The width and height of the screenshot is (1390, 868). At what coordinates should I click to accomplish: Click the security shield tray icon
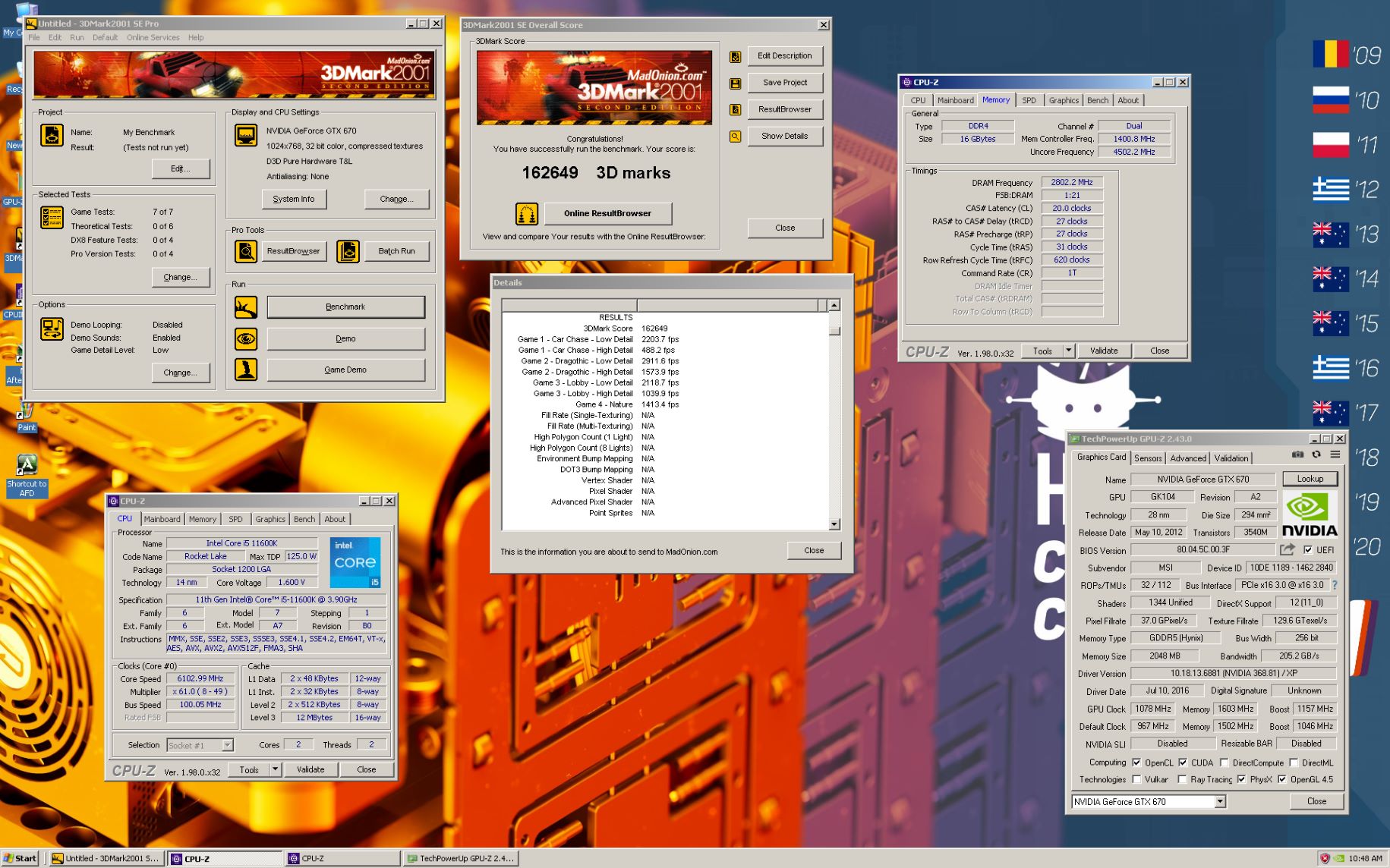click(1325, 858)
